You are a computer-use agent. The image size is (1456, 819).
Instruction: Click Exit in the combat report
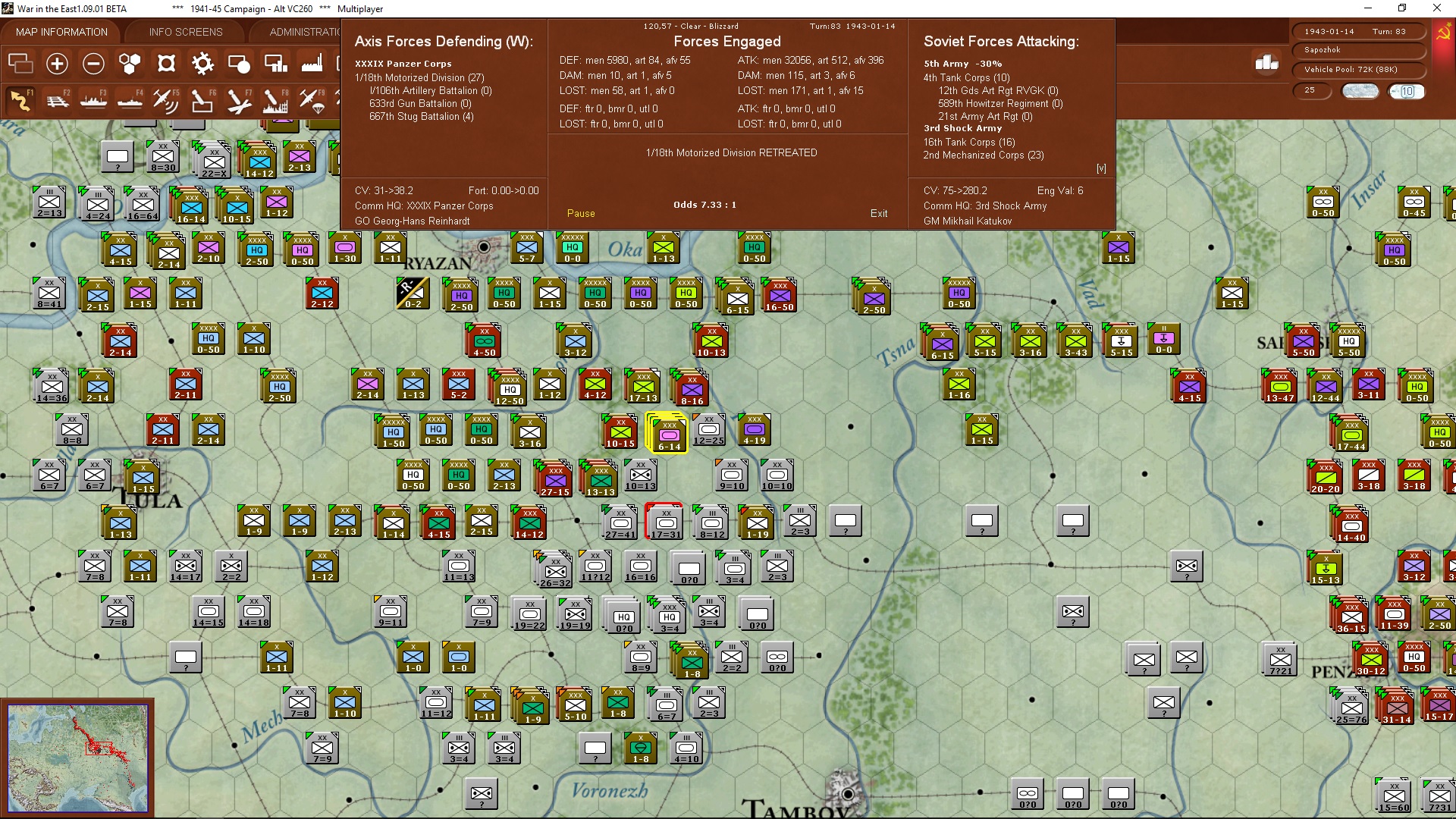[x=878, y=214]
